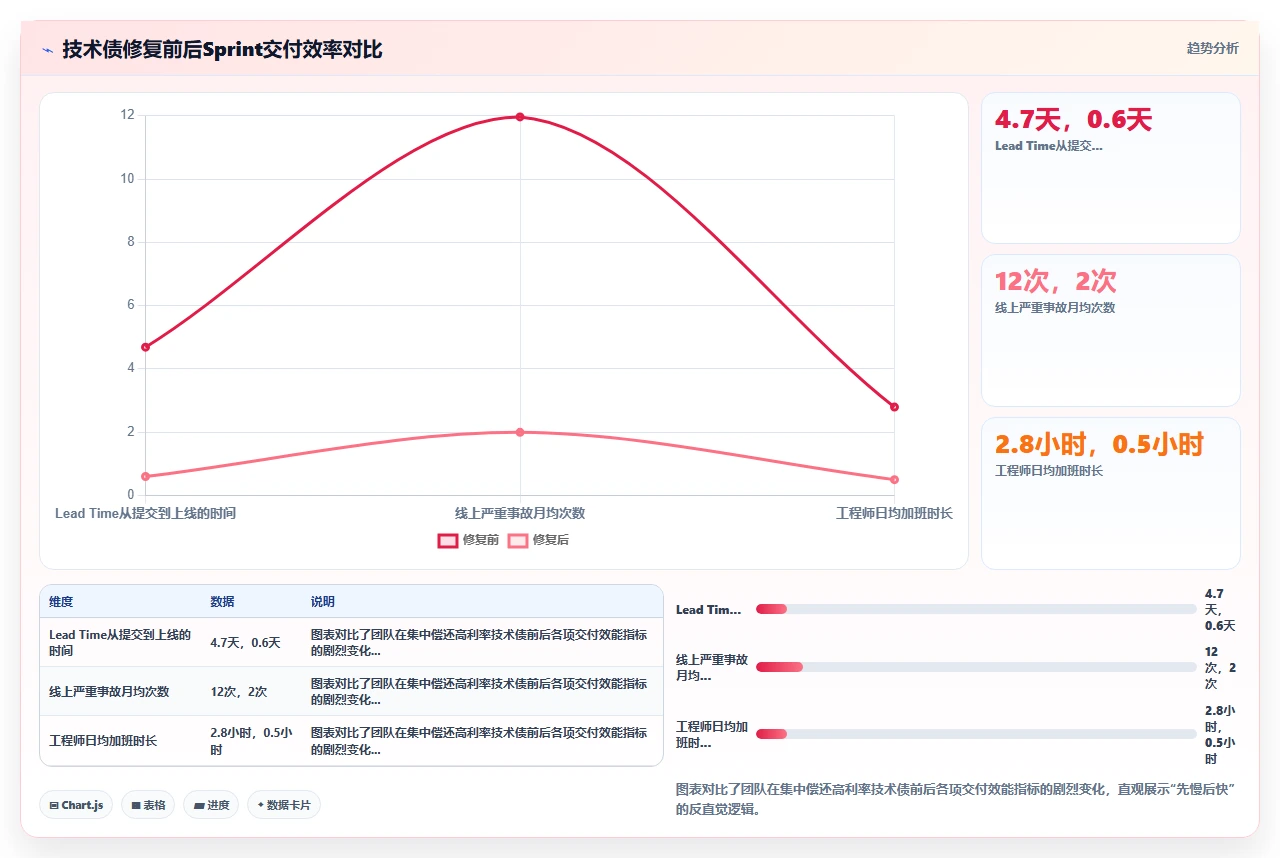This screenshot has width=1280, height=858.
Task: Click the Lead Time从提交到上线的时间 axis label
Action: point(146,513)
